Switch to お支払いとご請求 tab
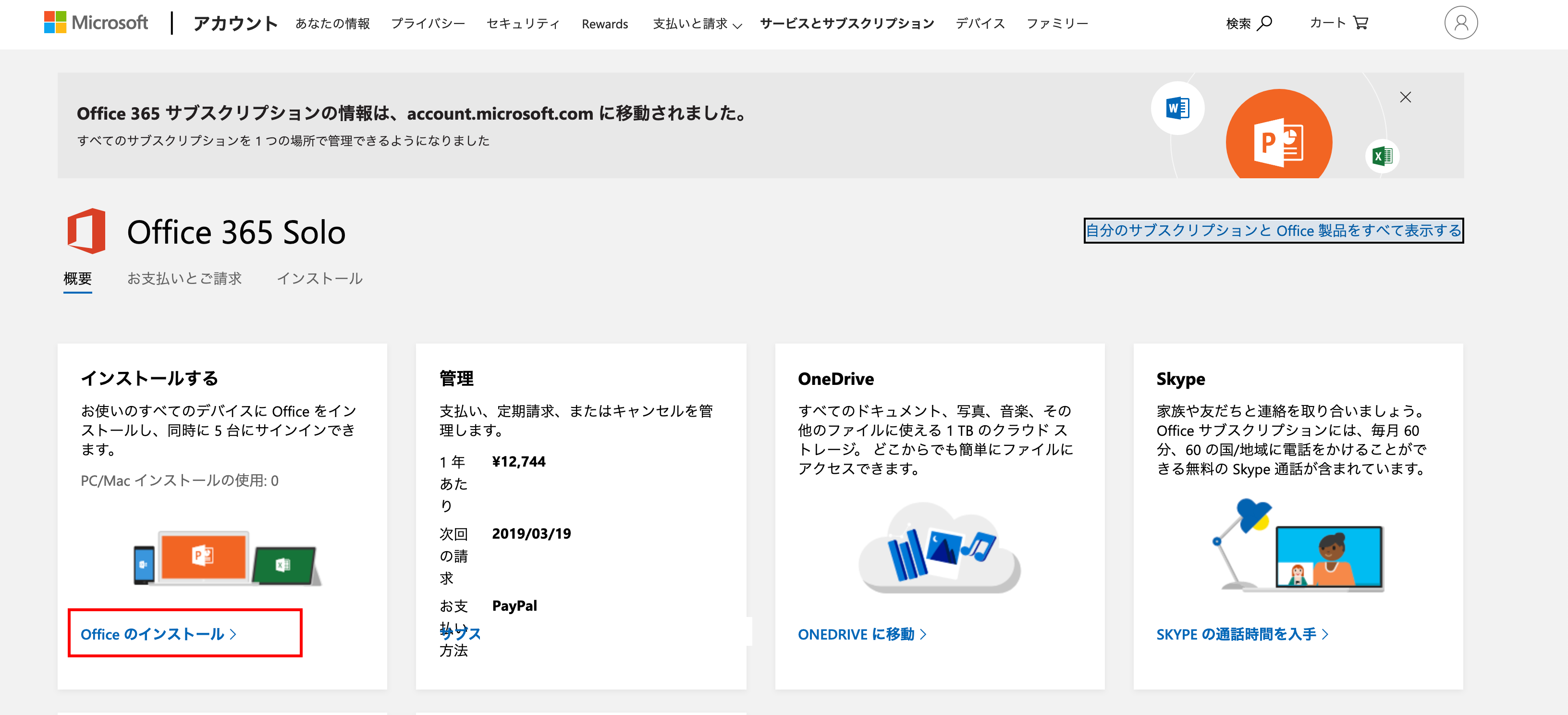Screen dimensions: 1568x715 184,278
